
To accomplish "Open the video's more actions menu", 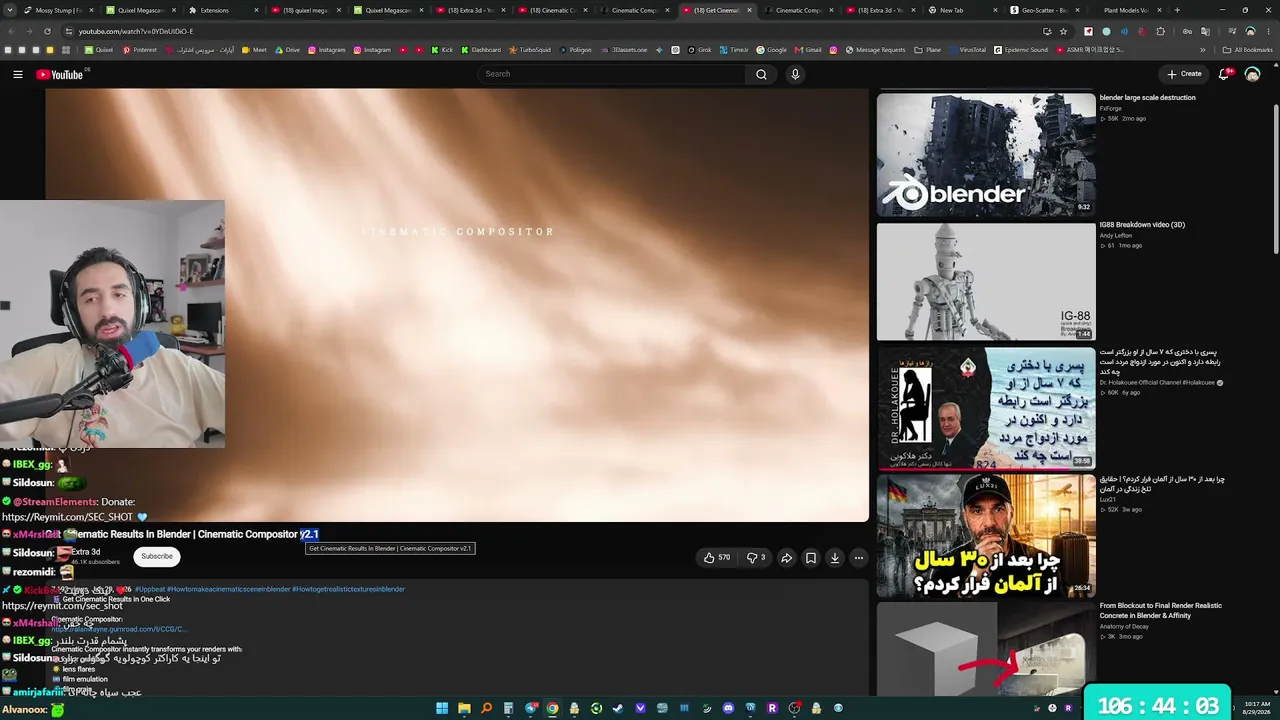I will tap(858, 558).
